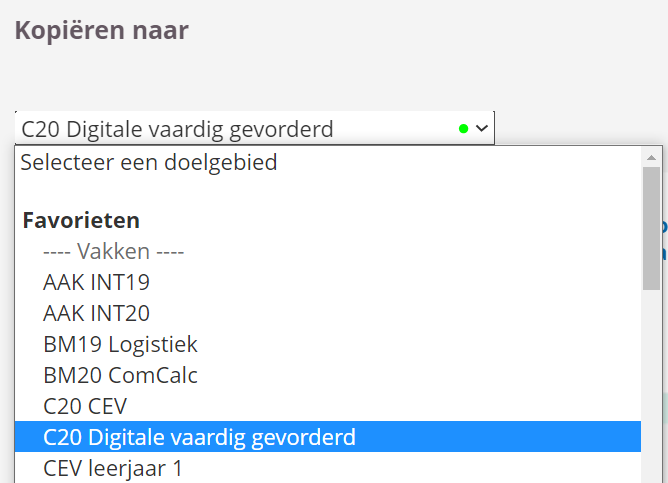
Task: Click the '---- Vakken ----' separator entry
Action: point(113,251)
